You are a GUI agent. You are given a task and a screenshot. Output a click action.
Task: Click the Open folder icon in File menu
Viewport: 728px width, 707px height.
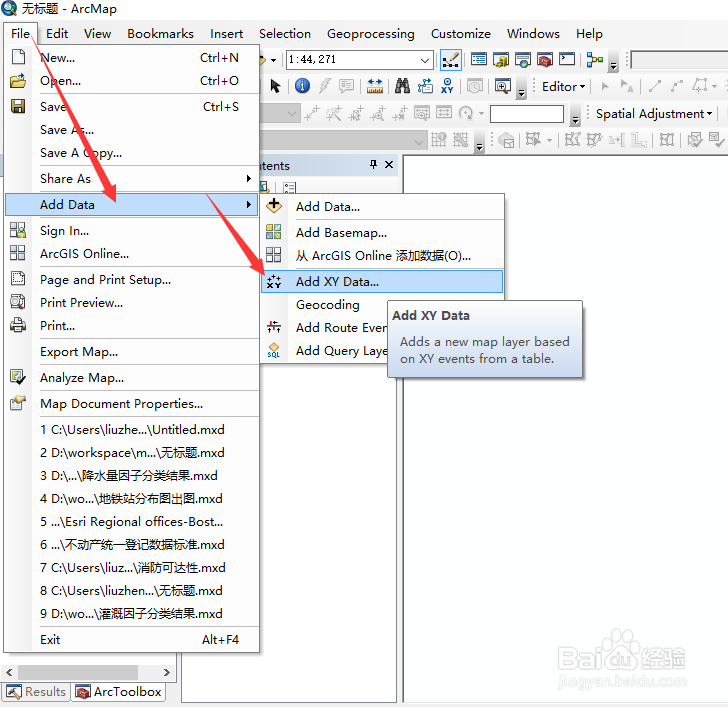tap(18, 81)
